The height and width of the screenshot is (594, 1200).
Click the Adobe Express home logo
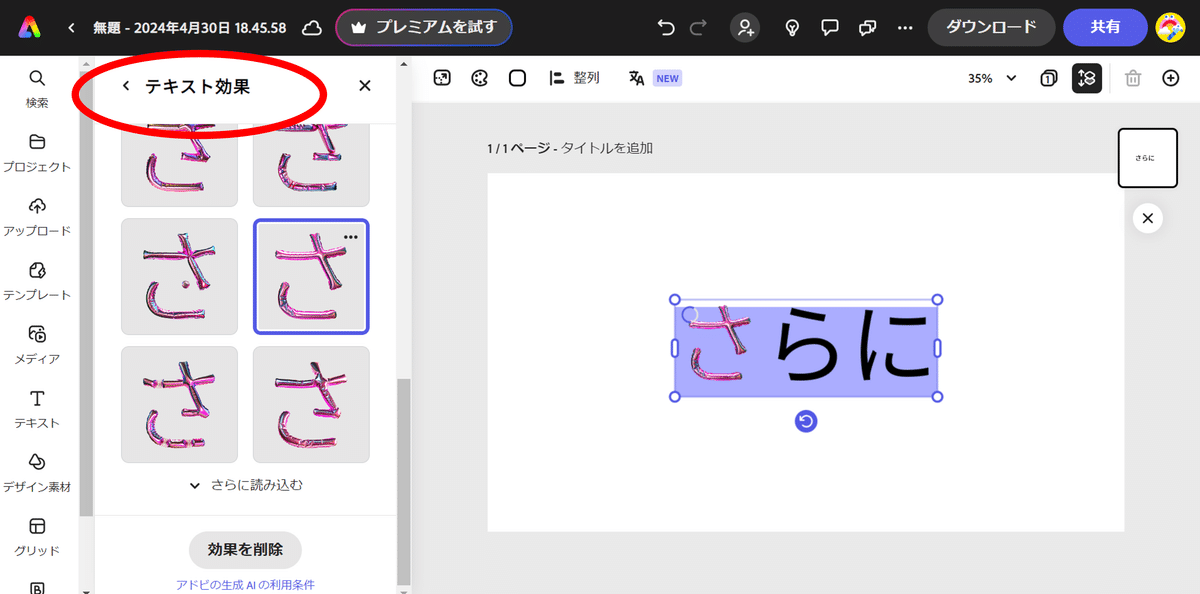coord(29,28)
